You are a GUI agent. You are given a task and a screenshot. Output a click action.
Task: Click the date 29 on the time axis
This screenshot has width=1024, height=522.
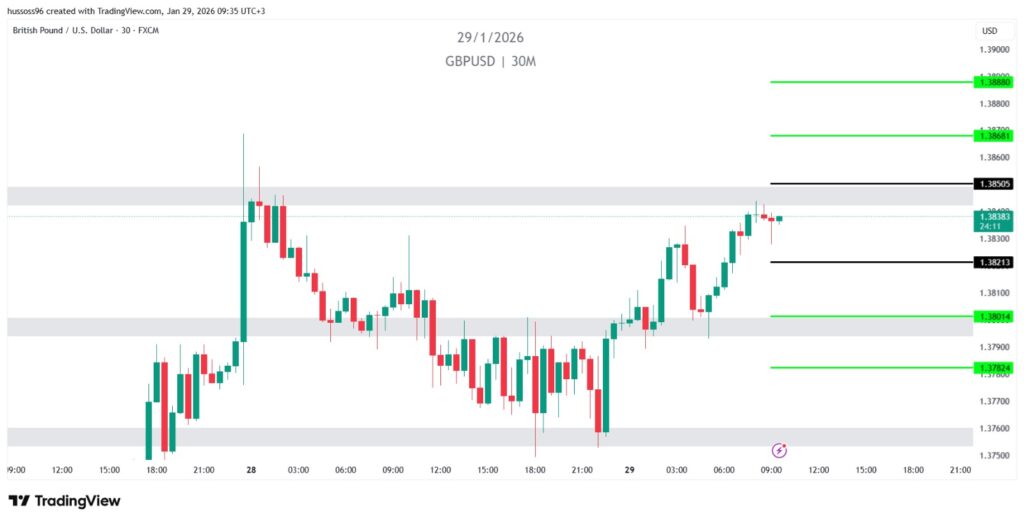pos(629,469)
